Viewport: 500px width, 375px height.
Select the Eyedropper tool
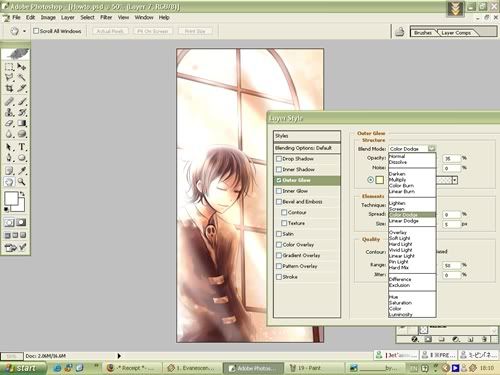click(x=22, y=171)
